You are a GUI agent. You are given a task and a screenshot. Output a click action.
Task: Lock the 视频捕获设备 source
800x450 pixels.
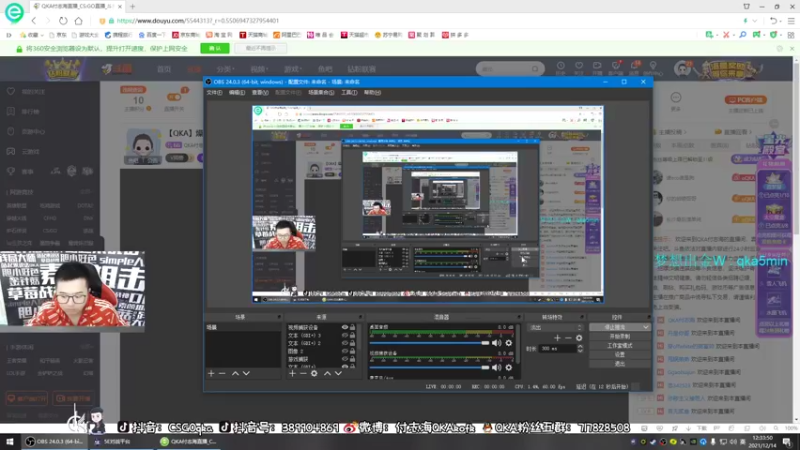(x=353, y=328)
